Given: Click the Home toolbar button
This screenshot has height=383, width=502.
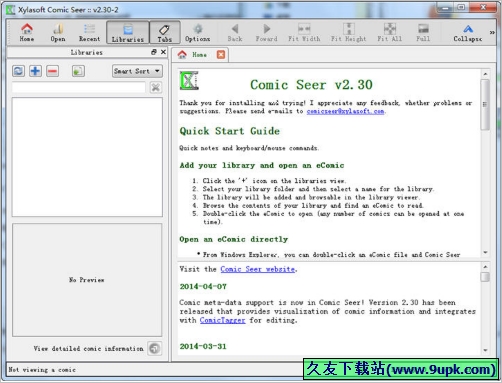Looking at the screenshot, I should [27, 32].
